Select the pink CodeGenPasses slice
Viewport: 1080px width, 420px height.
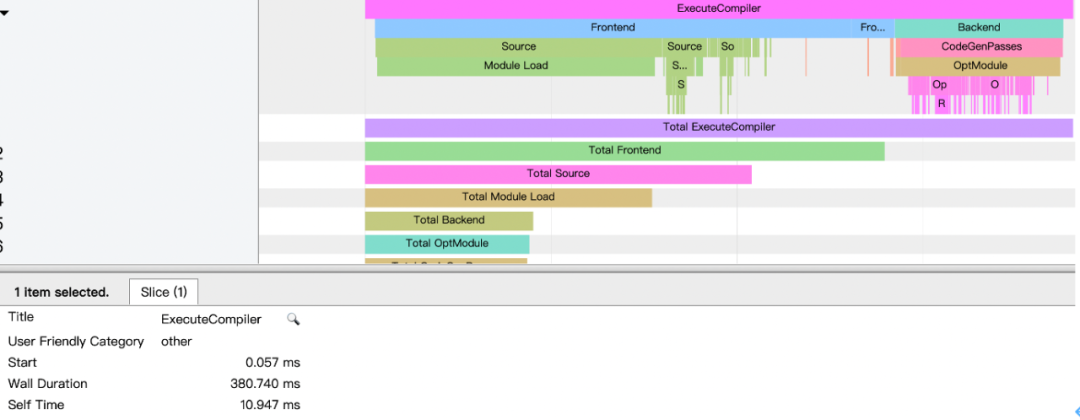(981, 48)
